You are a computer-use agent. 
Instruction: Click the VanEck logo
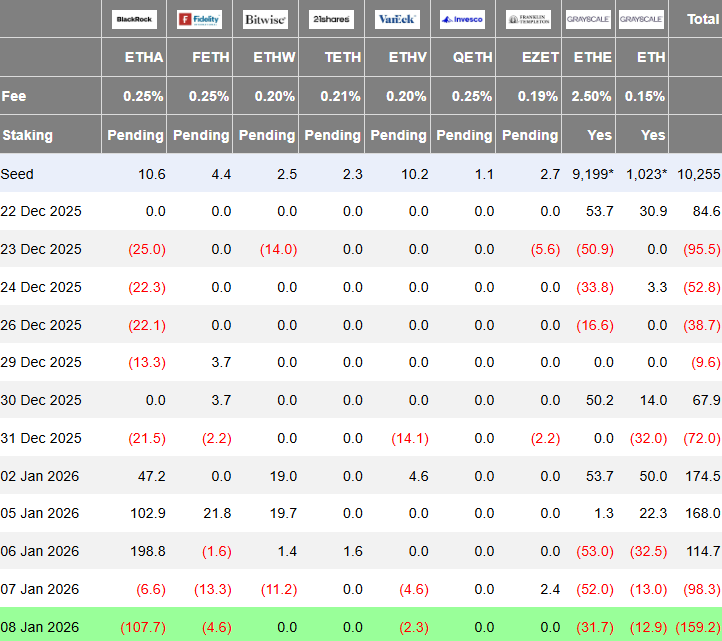click(397, 19)
